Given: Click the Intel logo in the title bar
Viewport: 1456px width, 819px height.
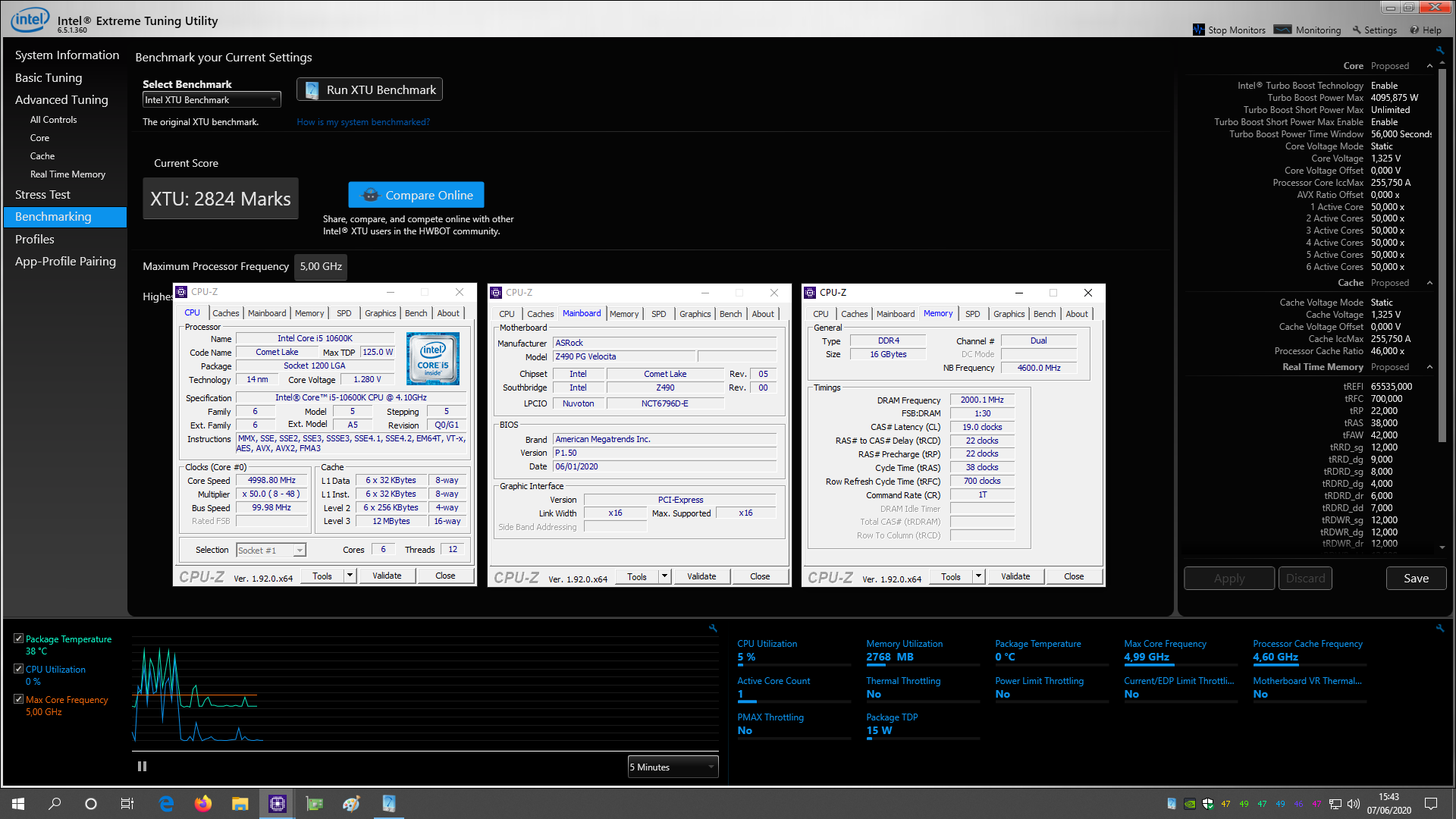Looking at the screenshot, I should pyautogui.click(x=30, y=20).
